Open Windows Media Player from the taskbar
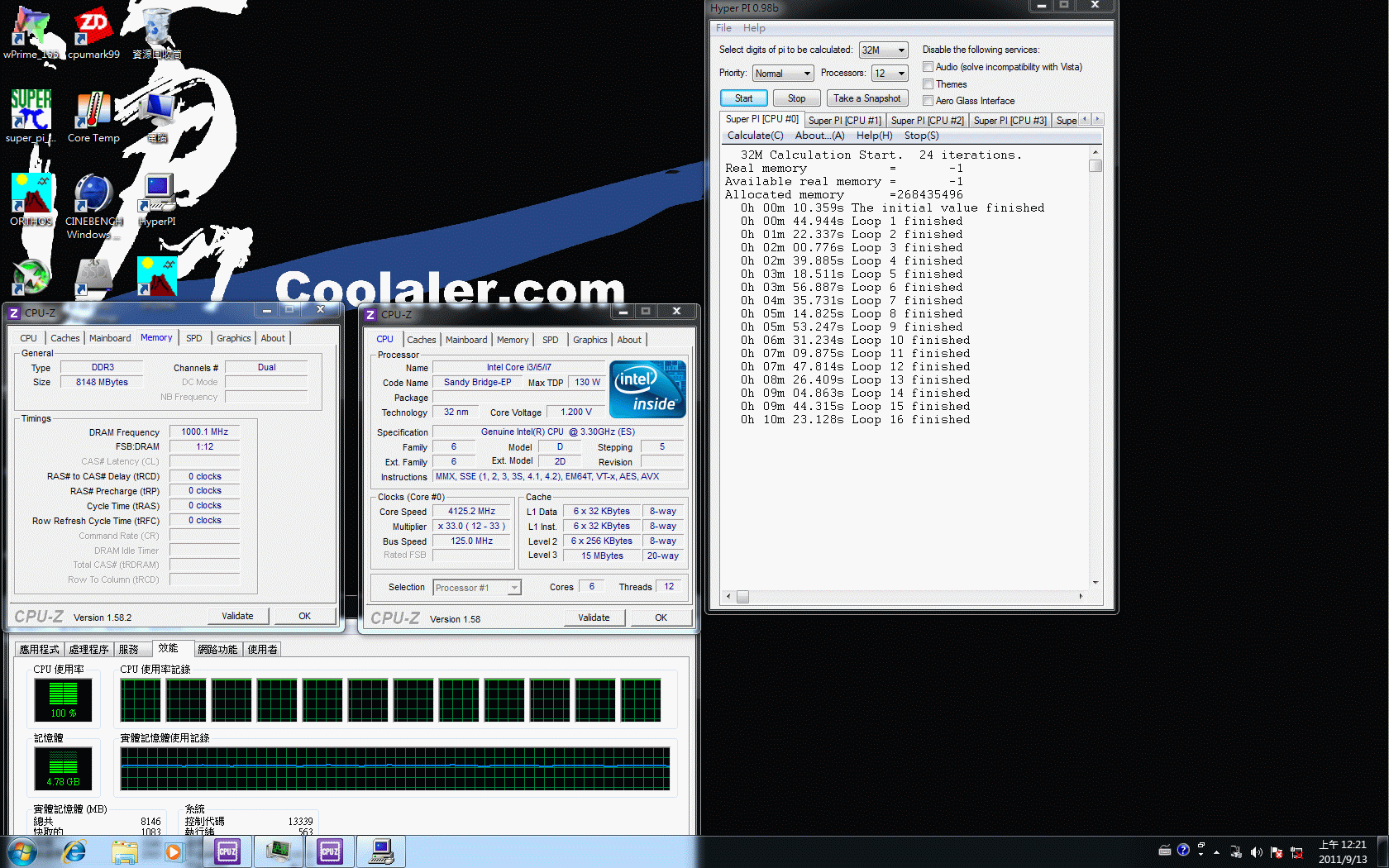 [173, 851]
